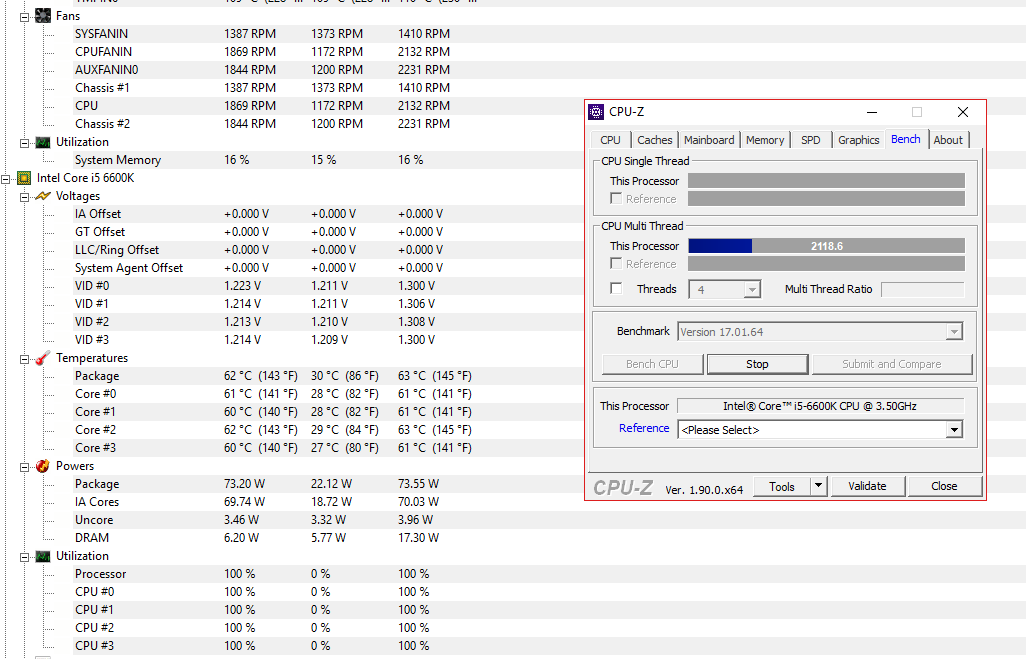The height and width of the screenshot is (659, 1026).
Task: Enable Multi Thread Reference checkbox
Action: 616,263
